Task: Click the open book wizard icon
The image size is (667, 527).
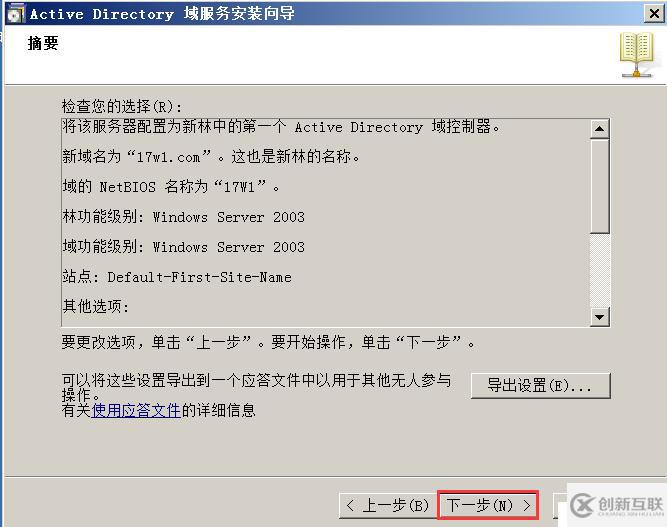Action: [636, 55]
